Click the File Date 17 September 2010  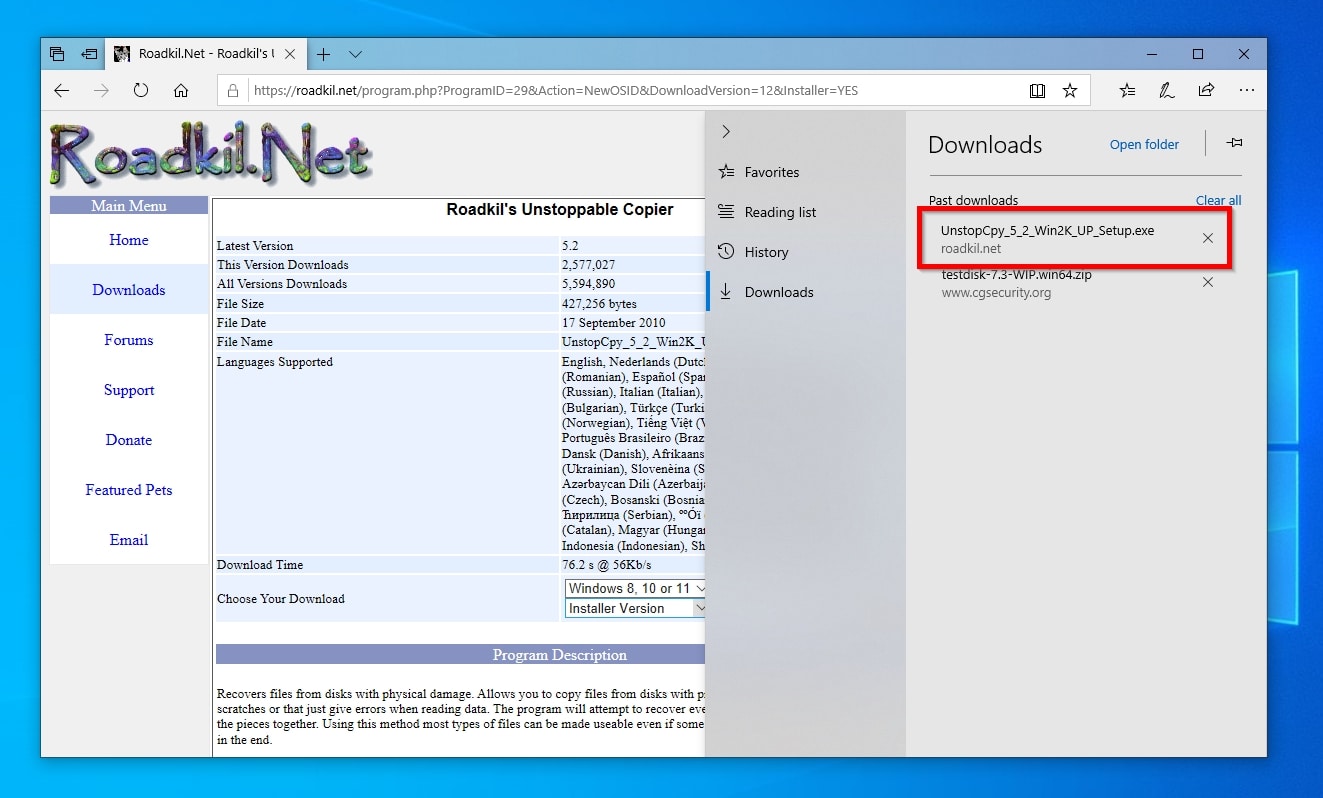[x=614, y=323]
